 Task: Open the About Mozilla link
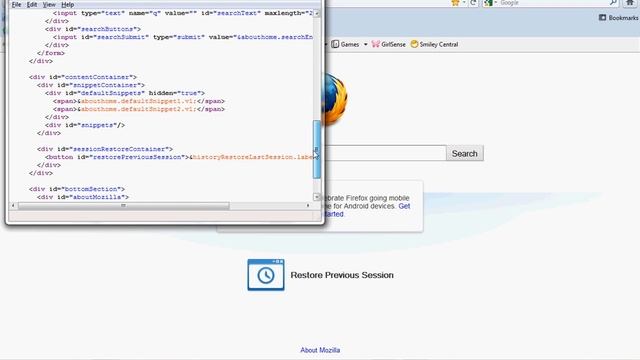pos(320,350)
